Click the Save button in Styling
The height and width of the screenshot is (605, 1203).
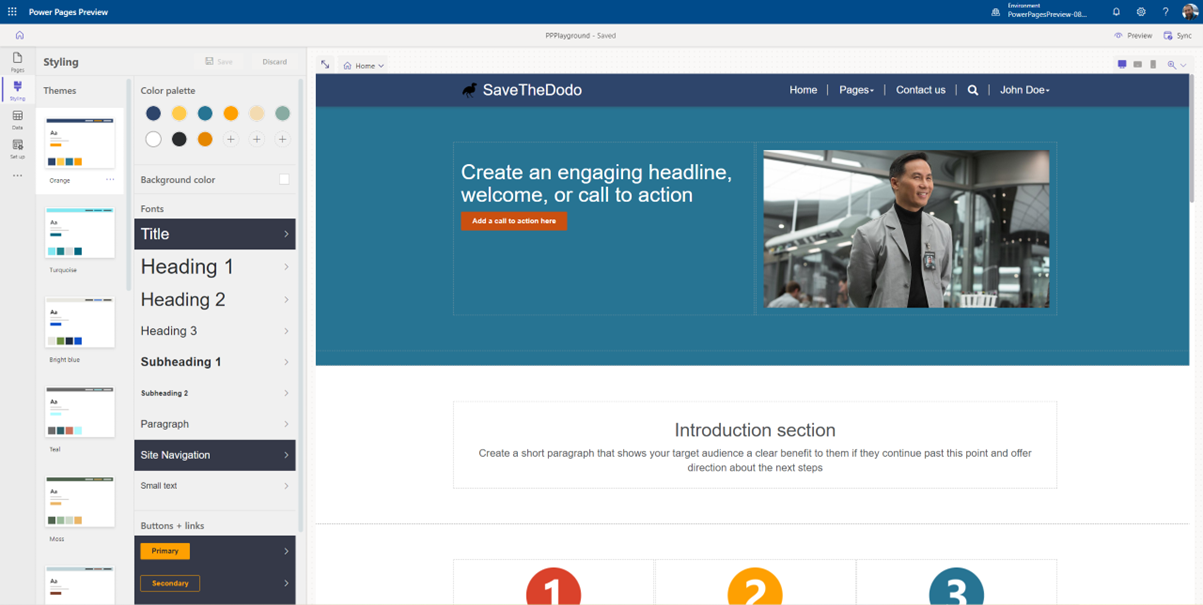[219, 62]
